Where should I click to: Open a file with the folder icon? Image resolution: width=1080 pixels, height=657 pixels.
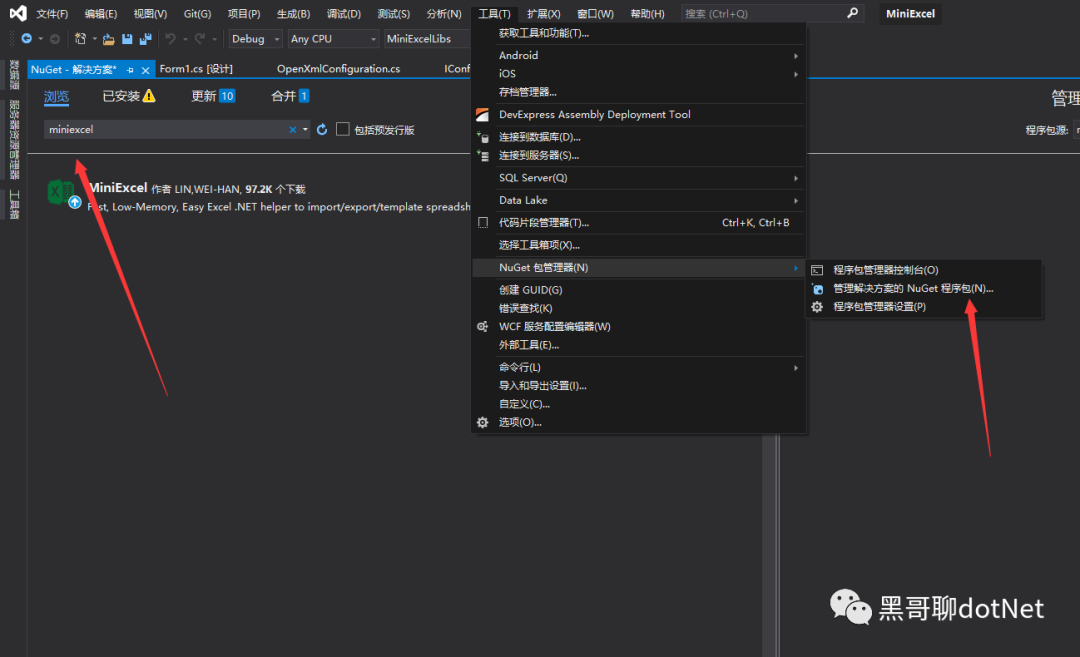108,39
